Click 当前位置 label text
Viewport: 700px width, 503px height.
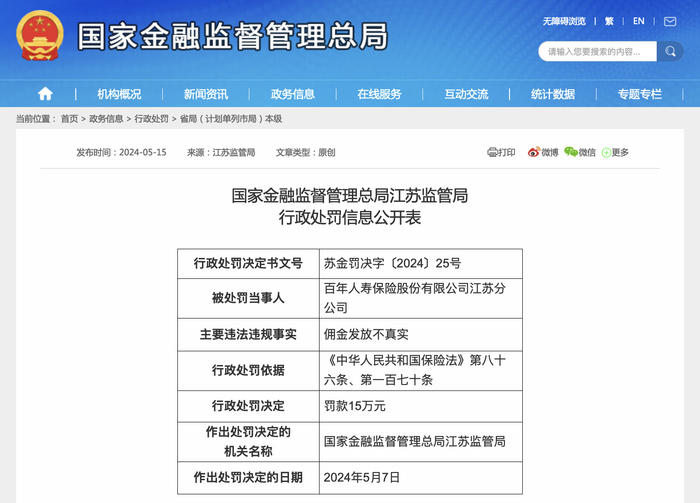tap(36, 119)
